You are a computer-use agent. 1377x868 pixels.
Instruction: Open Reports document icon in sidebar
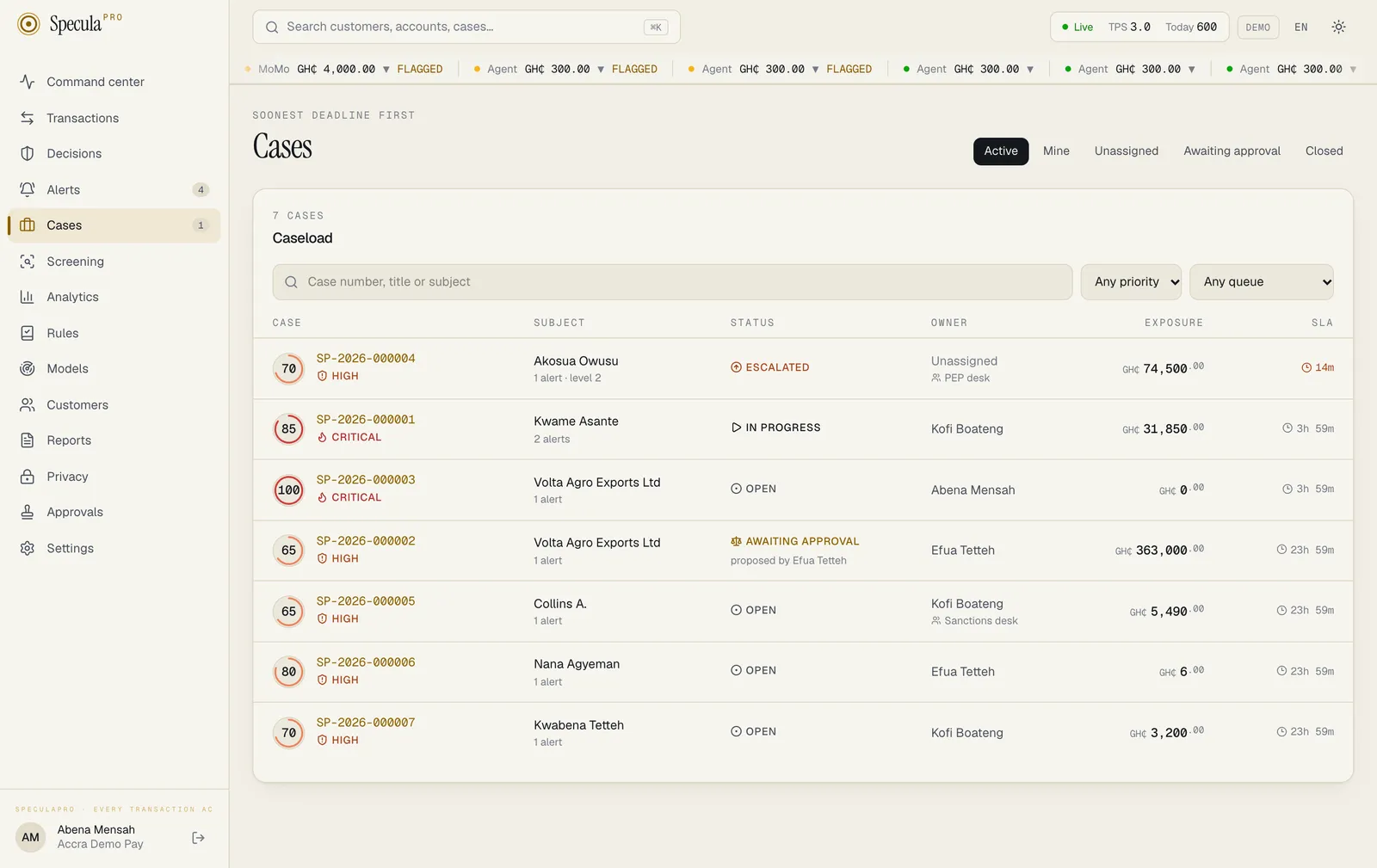click(x=28, y=440)
